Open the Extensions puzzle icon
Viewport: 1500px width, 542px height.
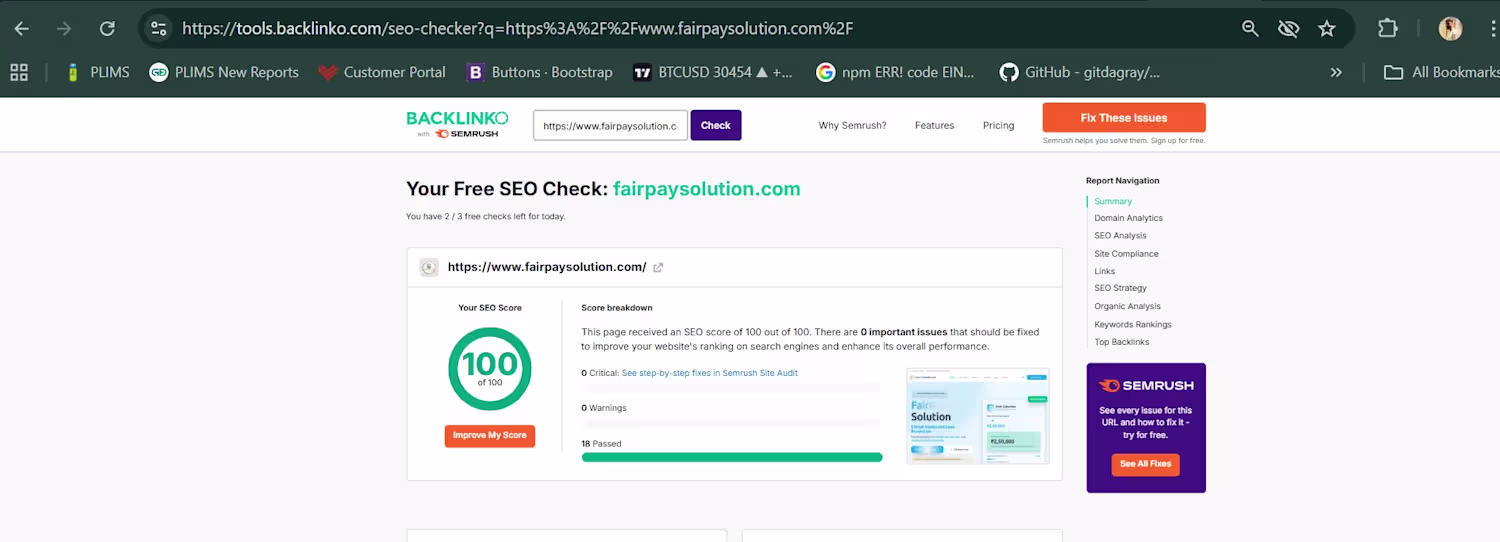point(1388,29)
